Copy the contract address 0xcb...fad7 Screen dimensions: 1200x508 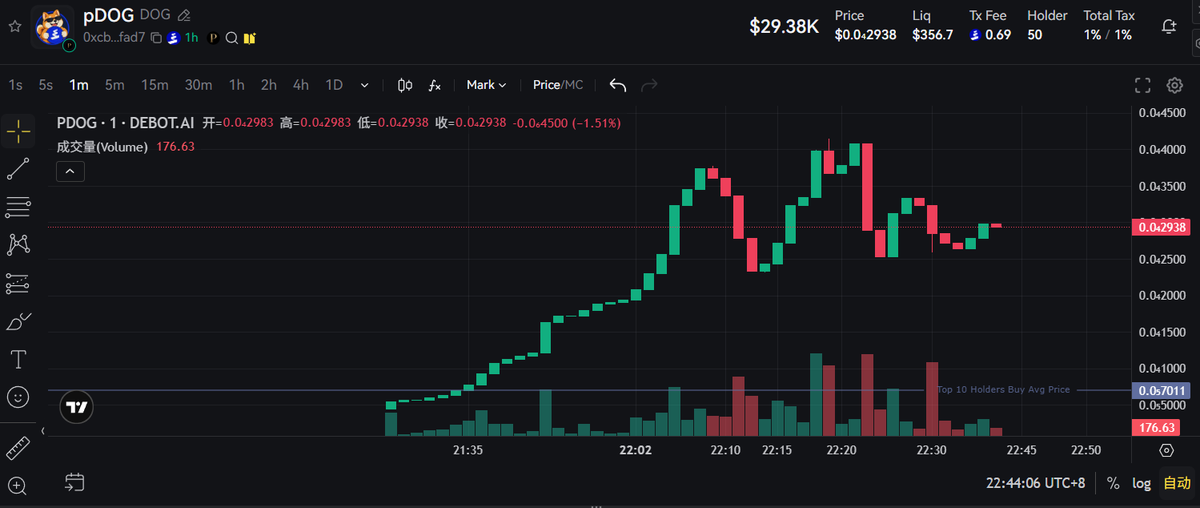[156, 38]
